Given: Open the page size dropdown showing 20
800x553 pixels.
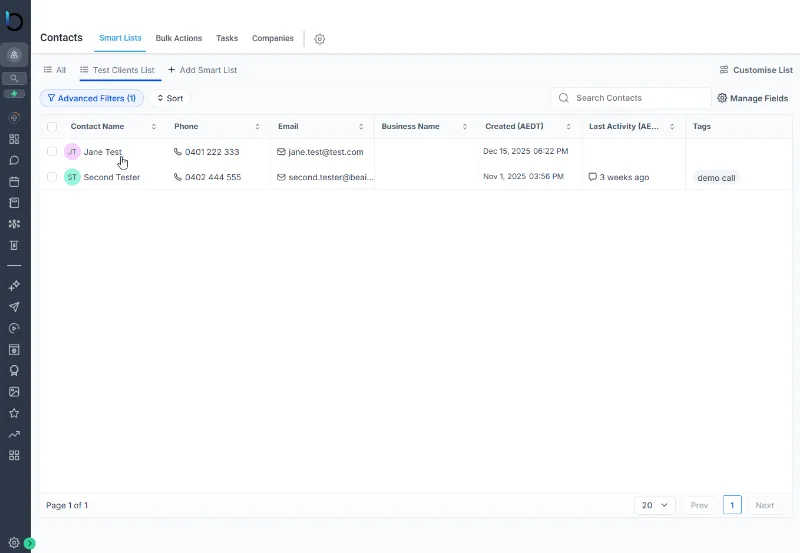Looking at the screenshot, I should [655, 505].
